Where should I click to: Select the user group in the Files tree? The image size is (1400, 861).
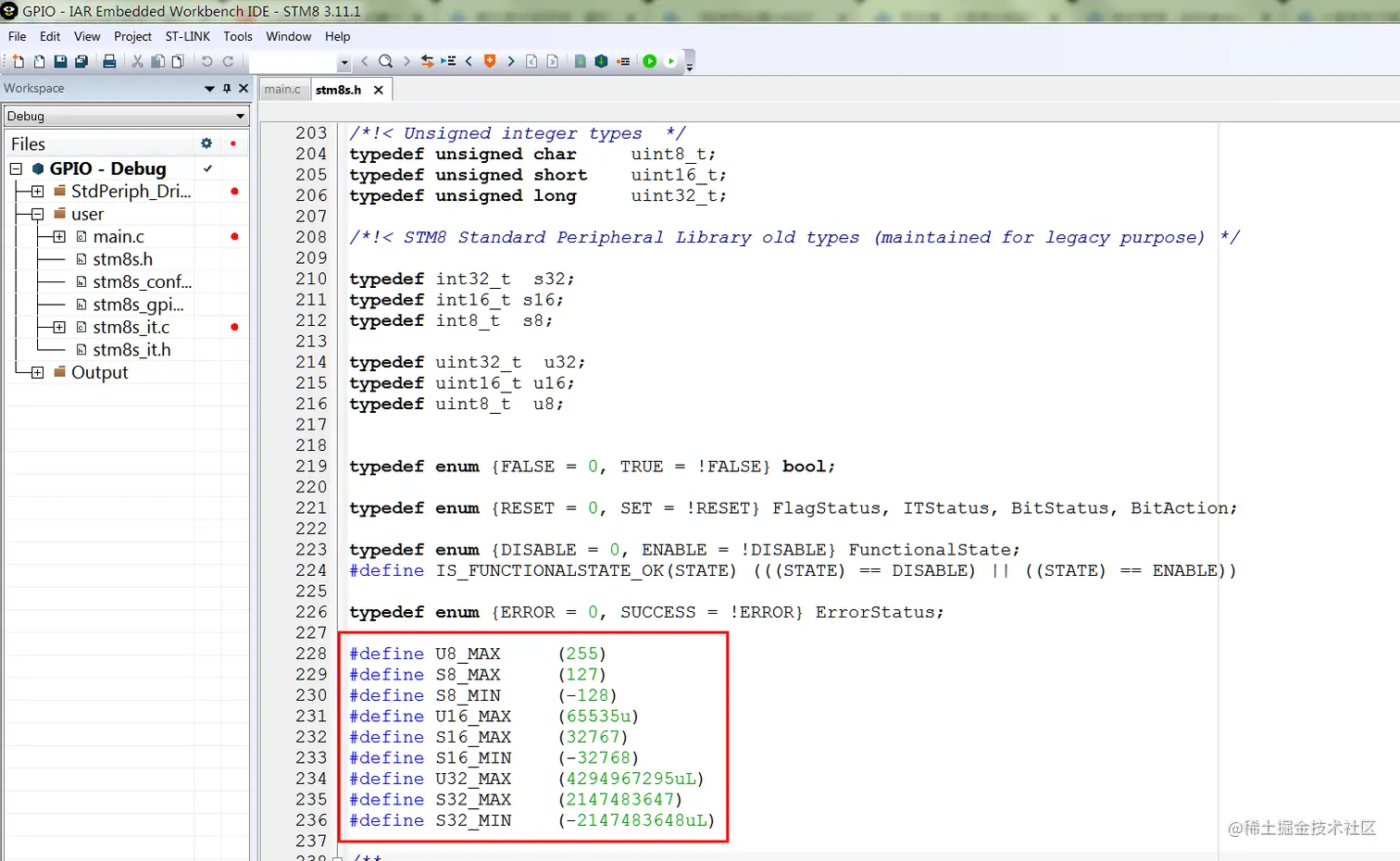coord(87,214)
